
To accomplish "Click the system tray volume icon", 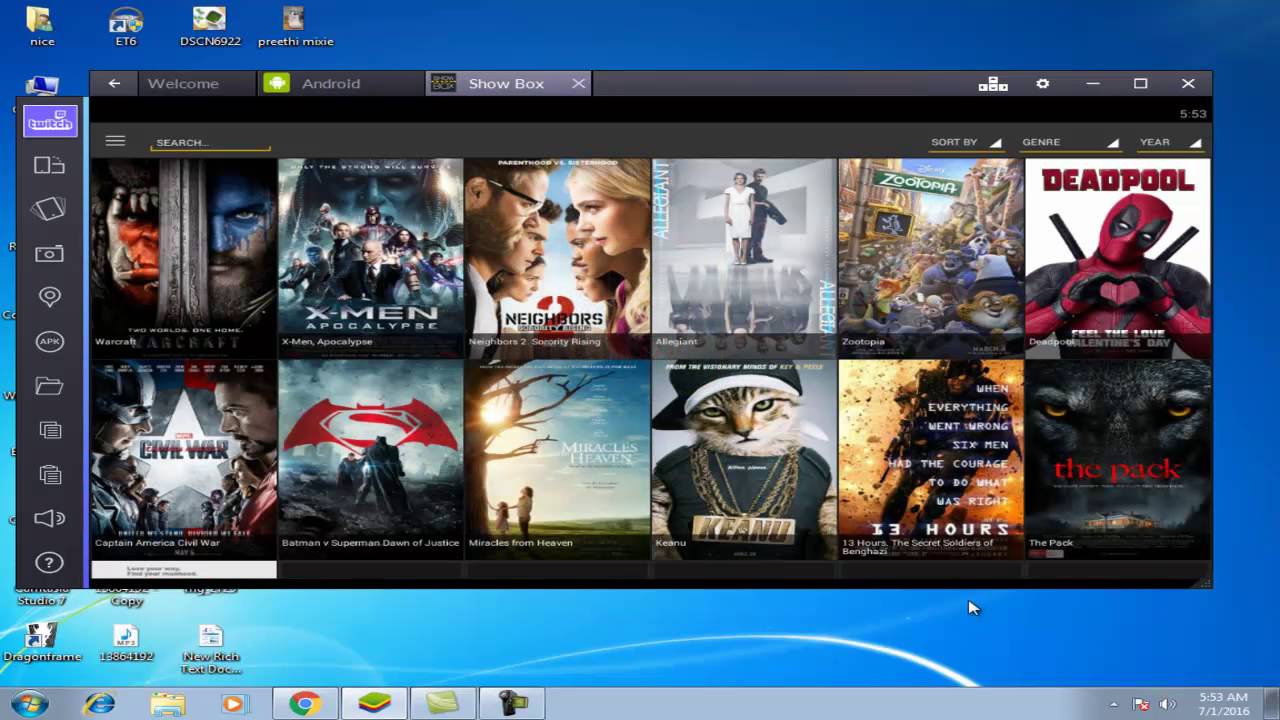I will pos(1166,704).
